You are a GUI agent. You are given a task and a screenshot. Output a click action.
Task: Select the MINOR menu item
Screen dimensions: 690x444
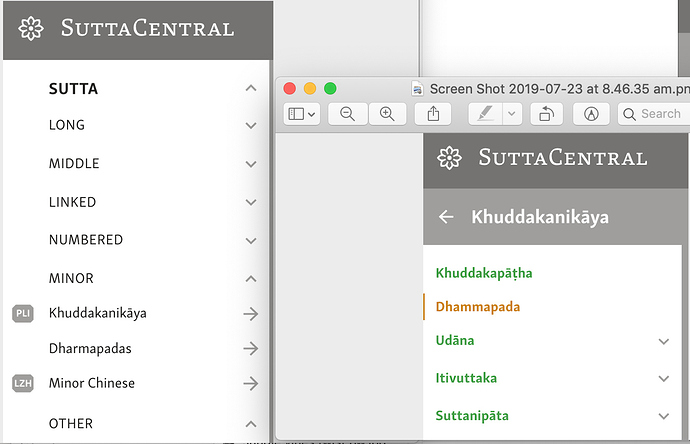point(71,278)
